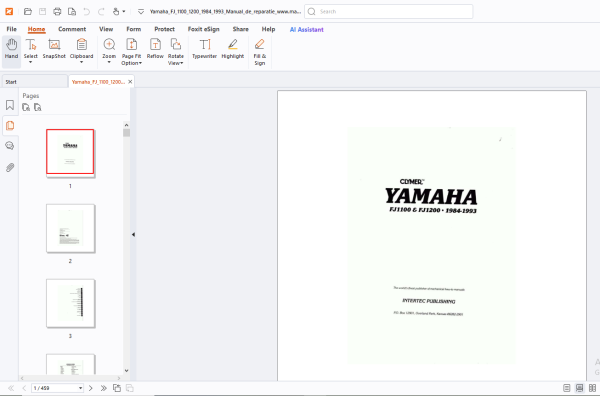This screenshot has height=396, width=600.
Task: Open the Bookmarks side panel
Action: [10, 105]
